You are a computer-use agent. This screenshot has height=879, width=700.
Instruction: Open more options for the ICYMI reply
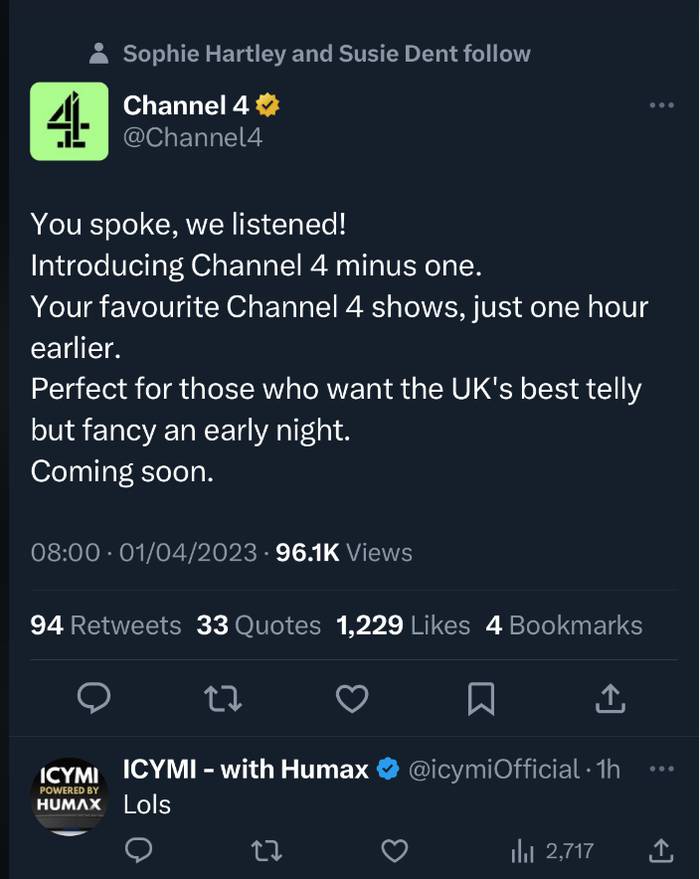coord(661,768)
